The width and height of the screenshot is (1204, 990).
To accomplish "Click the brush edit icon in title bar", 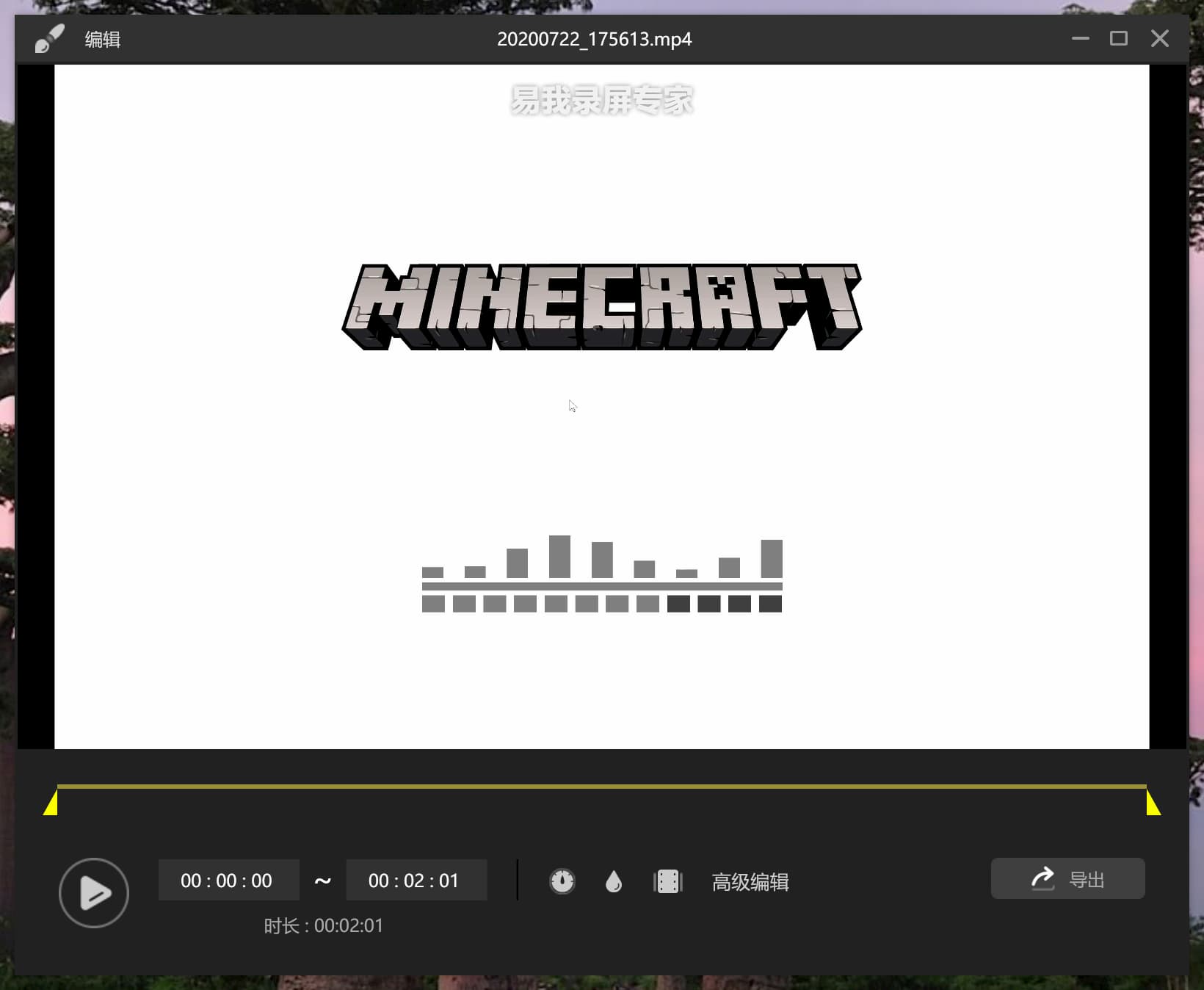I will point(50,39).
